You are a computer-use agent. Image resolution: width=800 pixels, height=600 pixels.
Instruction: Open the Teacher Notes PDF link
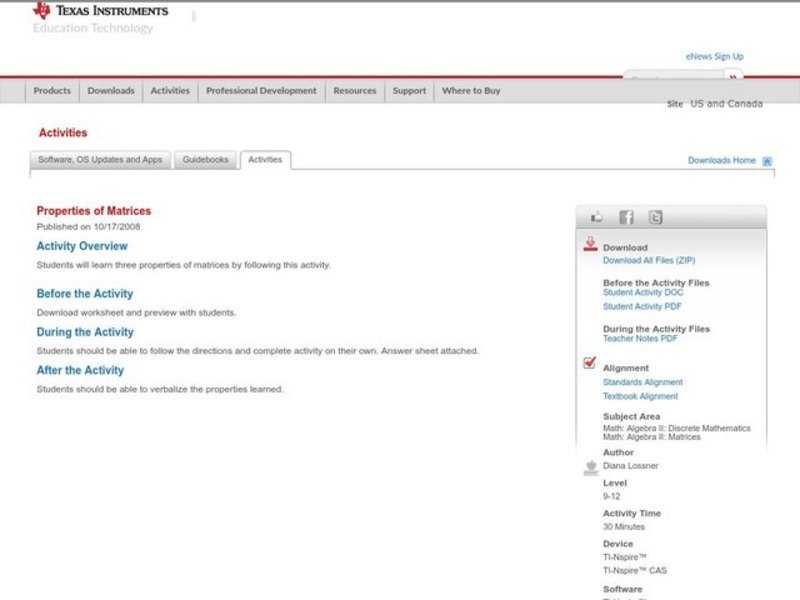(640, 339)
